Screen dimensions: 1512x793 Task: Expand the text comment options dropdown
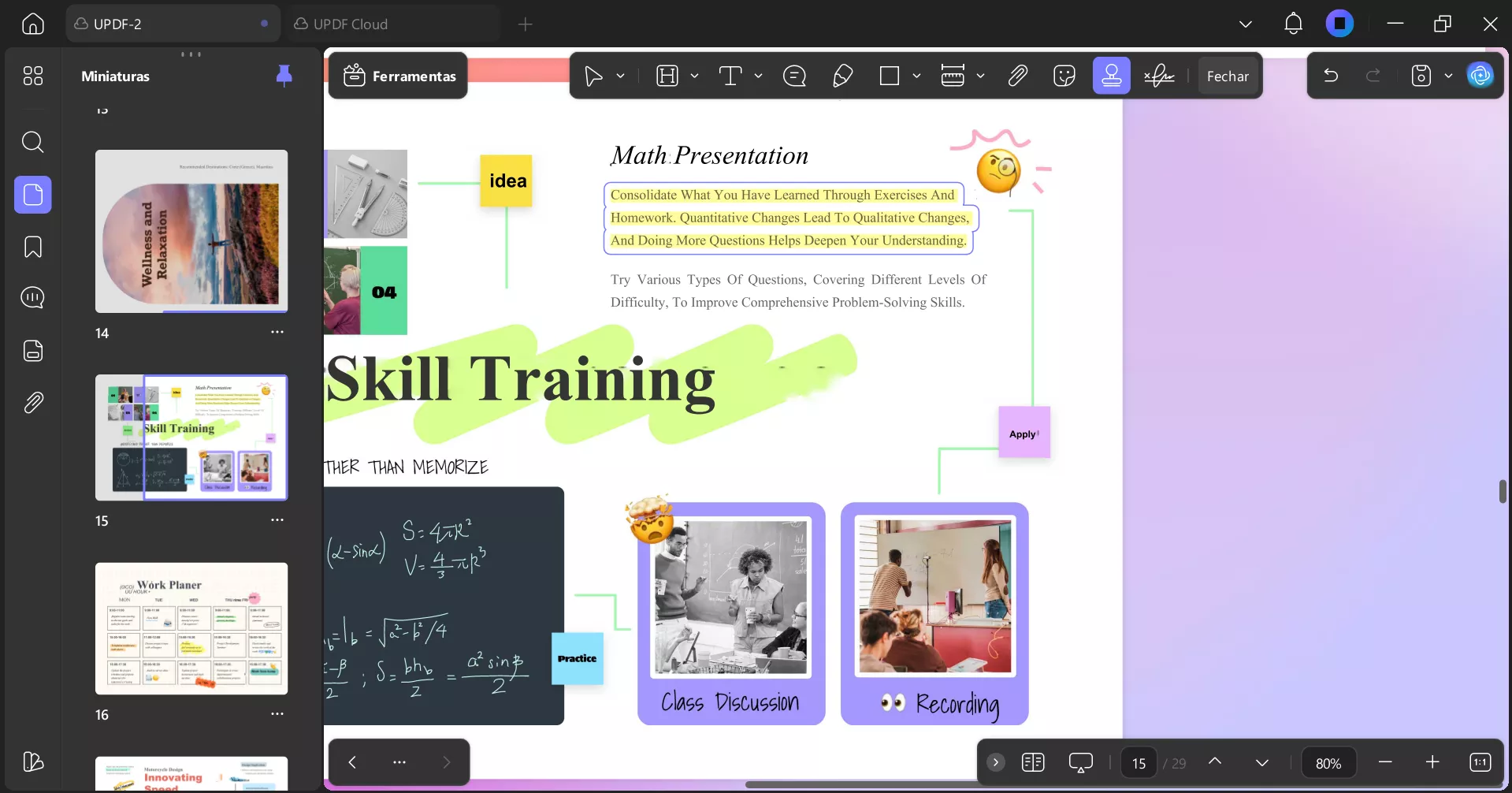click(x=758, y=76)
